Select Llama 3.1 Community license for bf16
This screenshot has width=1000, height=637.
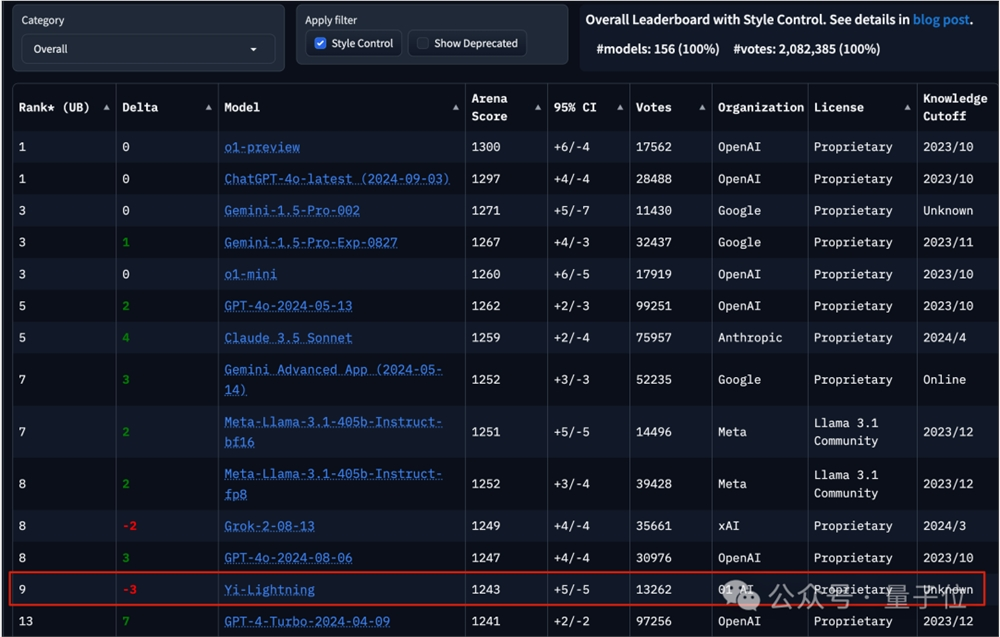(x=846, y=432)
